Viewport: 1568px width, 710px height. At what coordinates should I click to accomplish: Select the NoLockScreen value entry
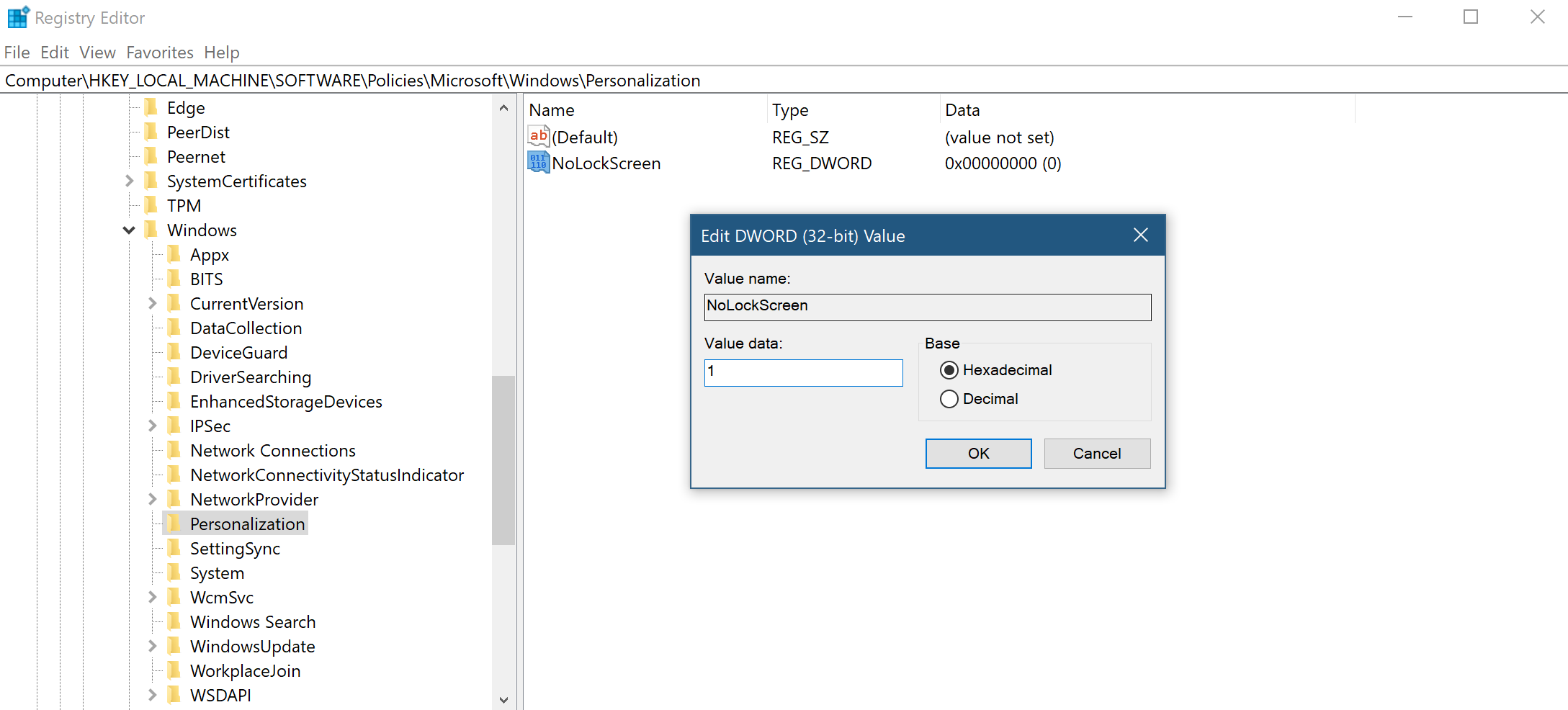tap(606, 163)
